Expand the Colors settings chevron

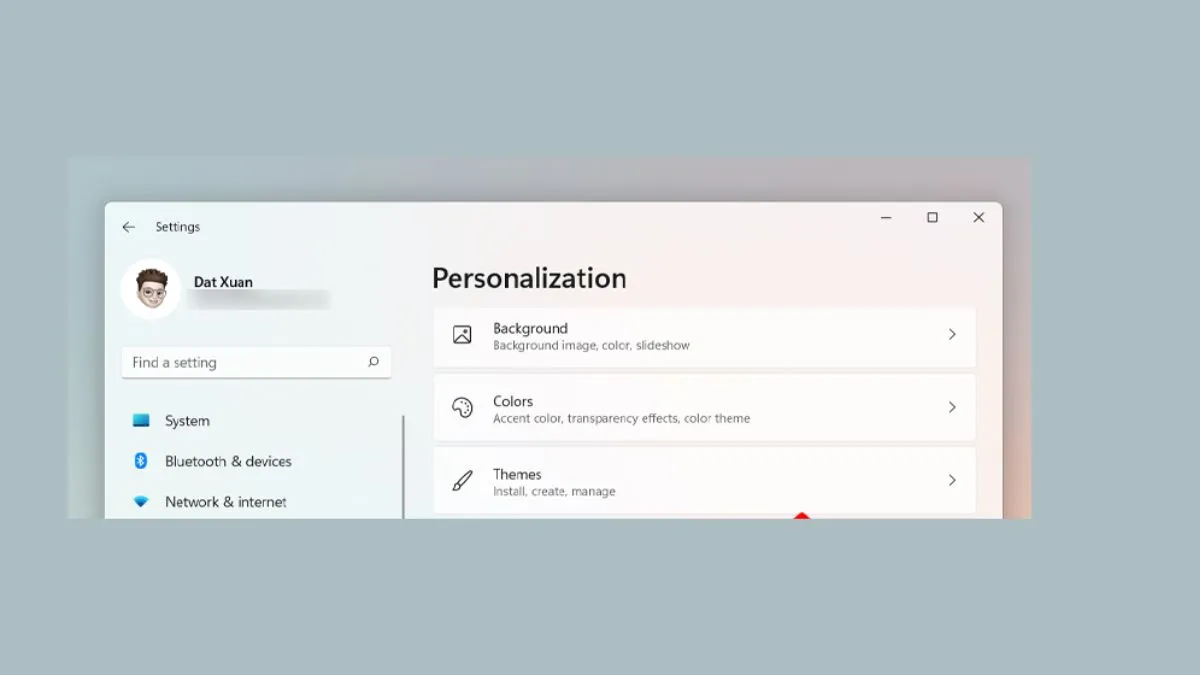pyautogui.click(x=951, y=407)
